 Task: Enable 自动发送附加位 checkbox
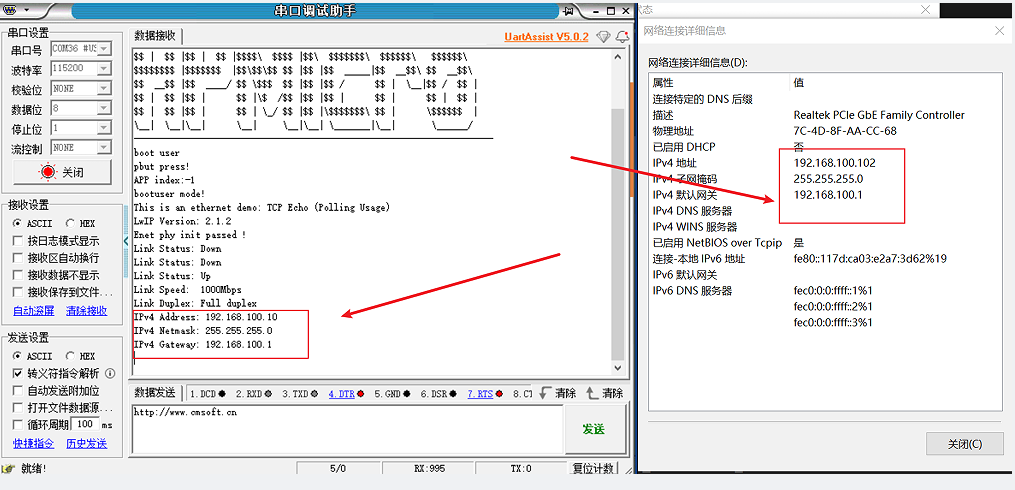pos(18,391)
